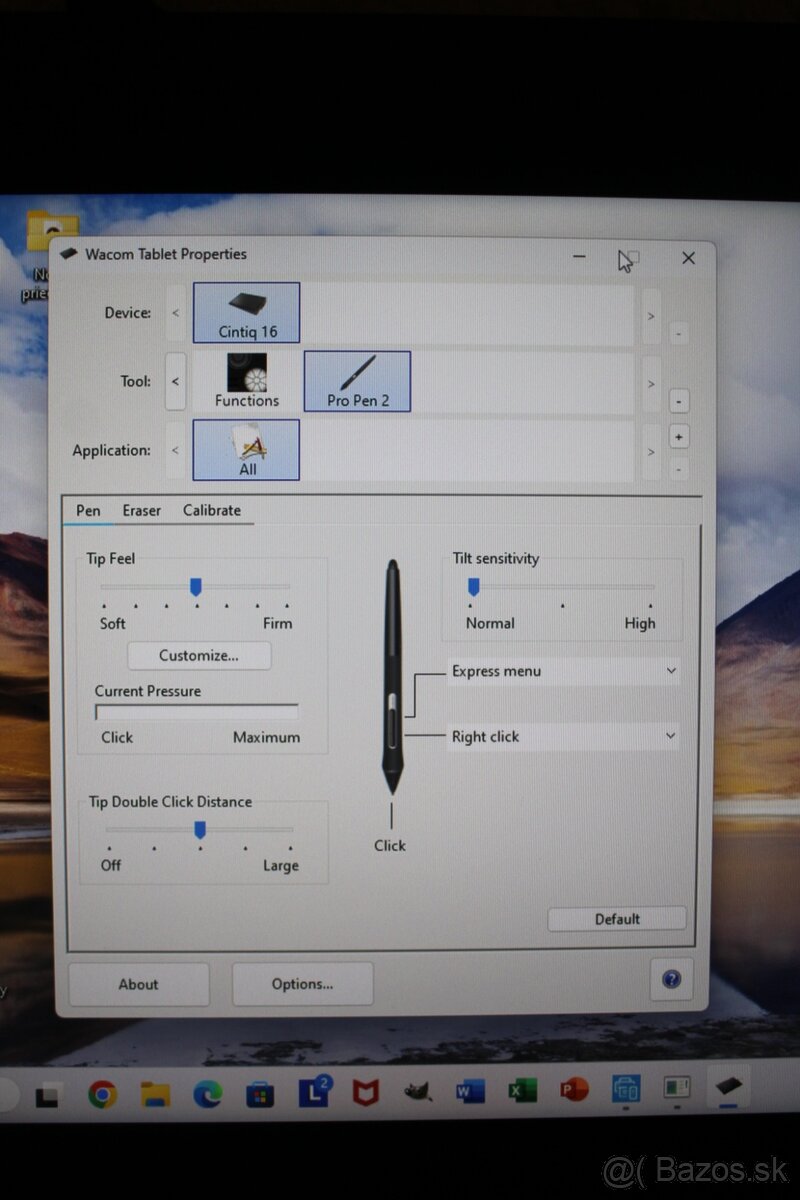
Task: Open the Express menu button dropdown
Action: [x=562, y=671]
